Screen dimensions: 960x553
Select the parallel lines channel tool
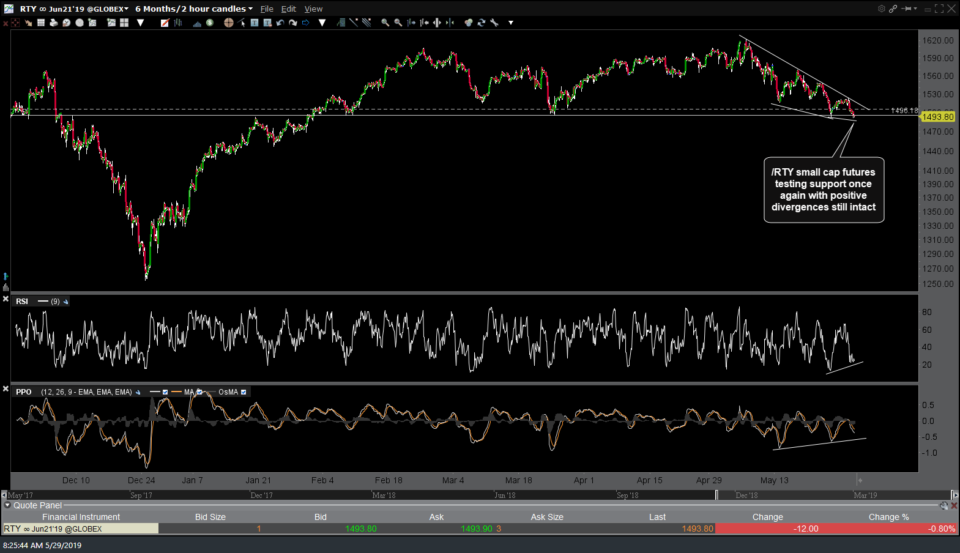(366, 23)
